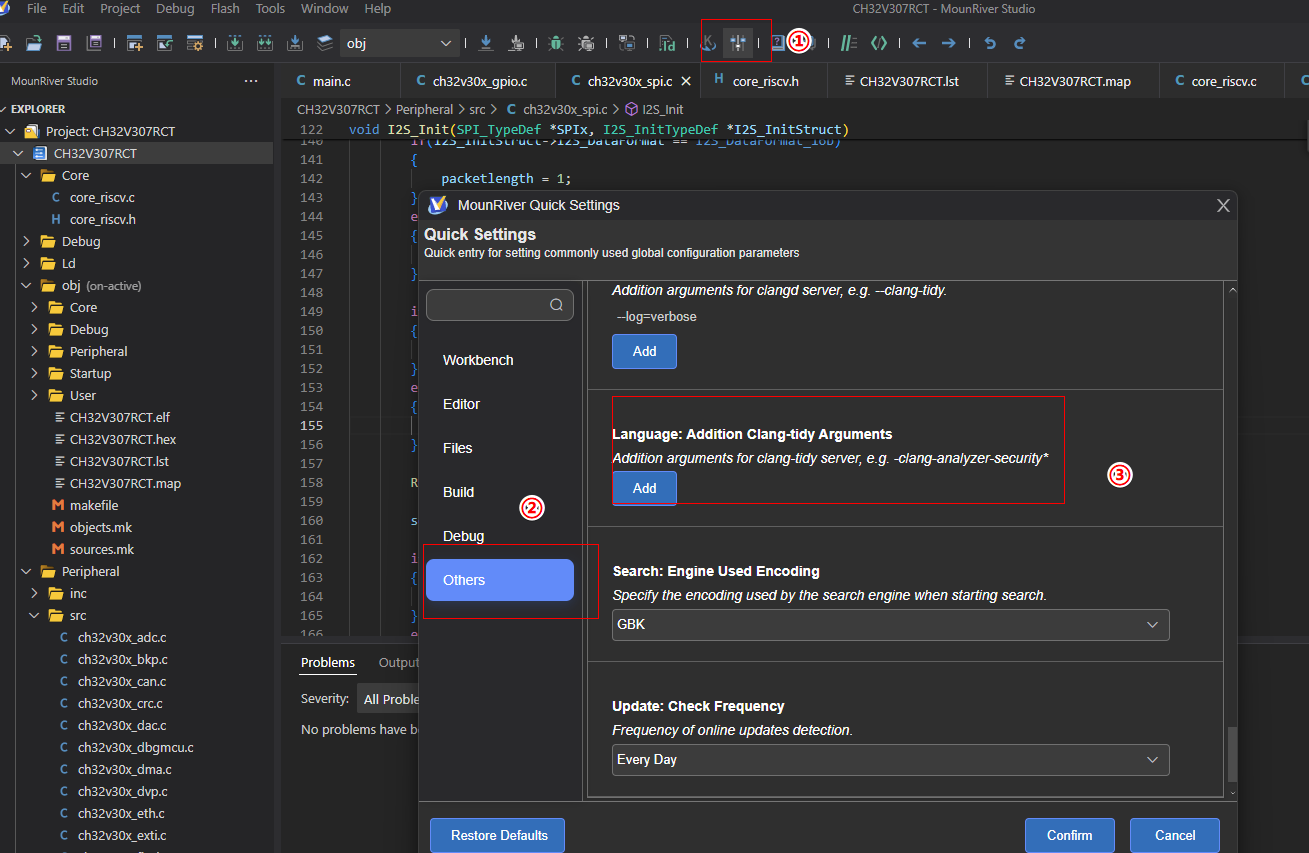The height and width of the screenshot is (853, 1309).
Task: Click the Navigate Back arrow icon
Action: 919,43
